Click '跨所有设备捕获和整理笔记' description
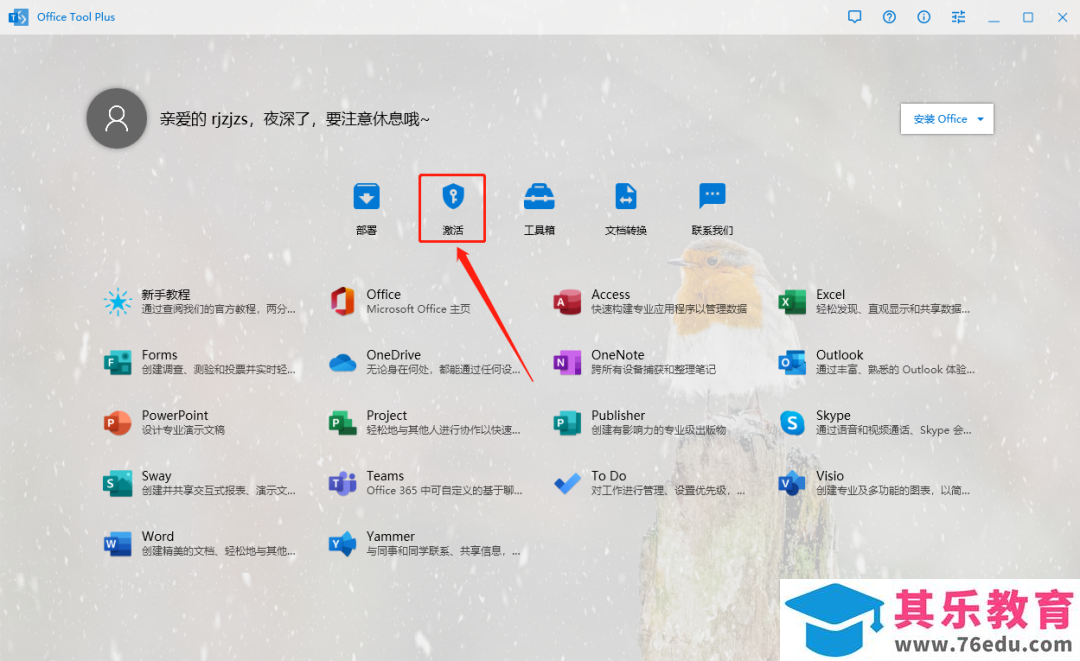This screenshot has width=1080, height=661. click(653, 370)
